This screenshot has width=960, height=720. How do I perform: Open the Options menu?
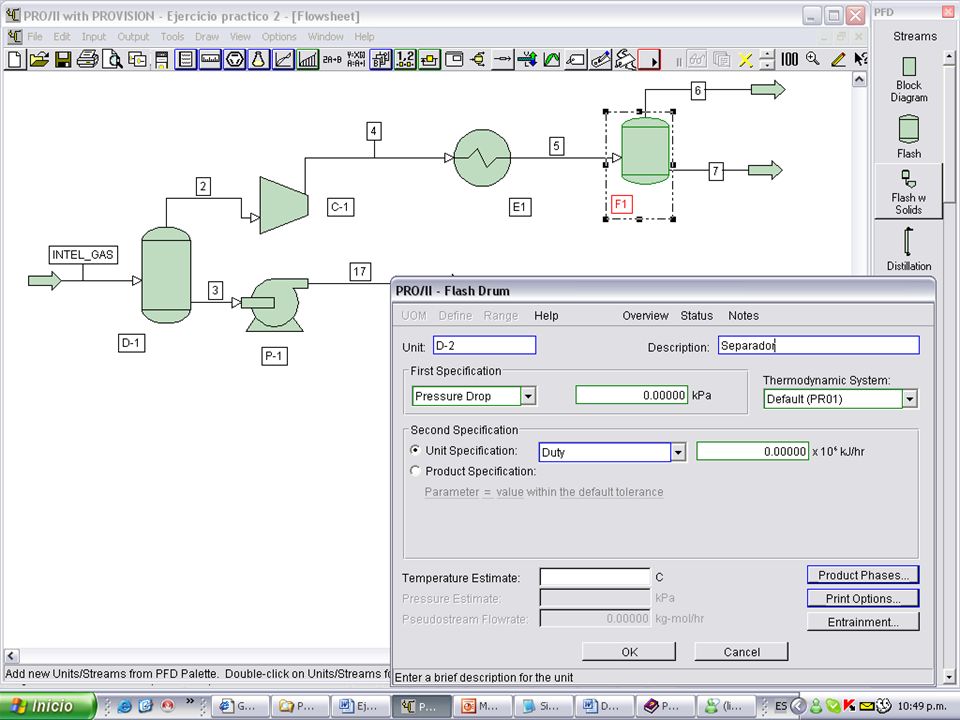(279, 37)
